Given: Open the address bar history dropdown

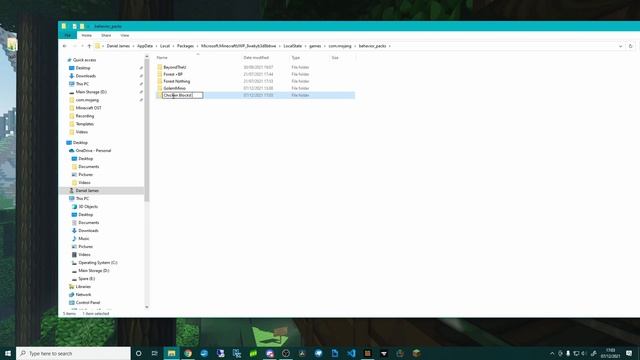Looking at the screenshot, I should point(620,46).
